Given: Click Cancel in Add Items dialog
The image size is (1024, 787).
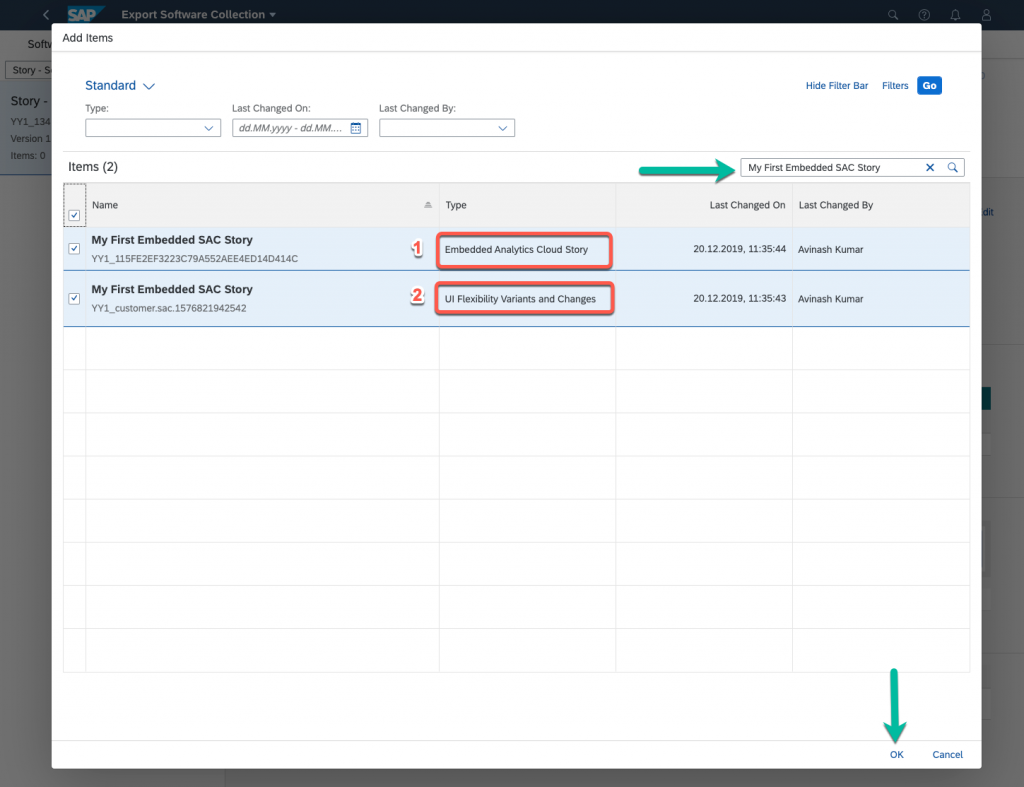Looking at the screenshot, I should [947, 754].
